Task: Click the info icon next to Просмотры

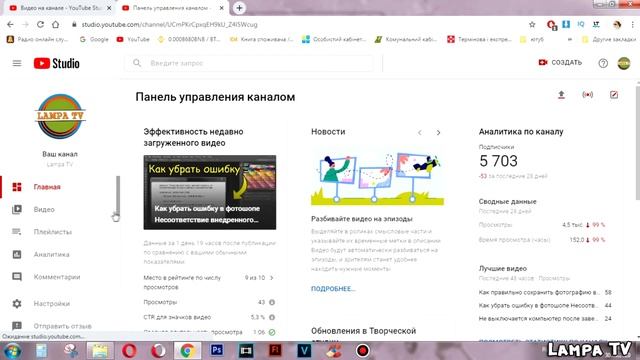Action: point(272,302)
